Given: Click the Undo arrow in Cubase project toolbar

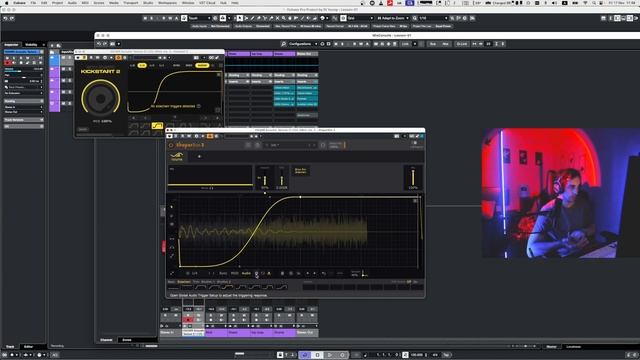Looking at the screenshot, I should pos(5,18).
